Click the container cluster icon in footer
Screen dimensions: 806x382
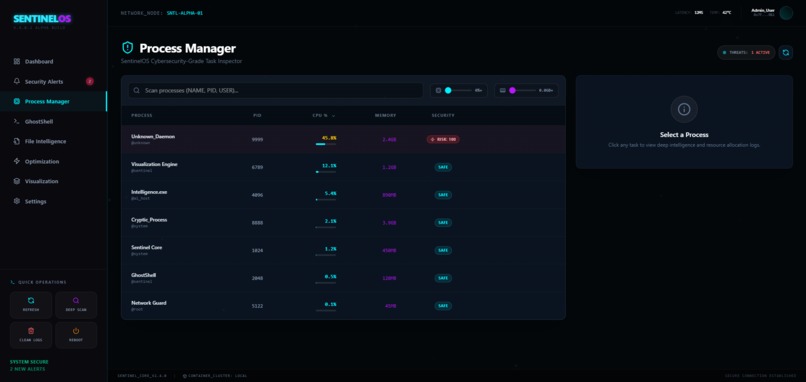pos(185,376)
